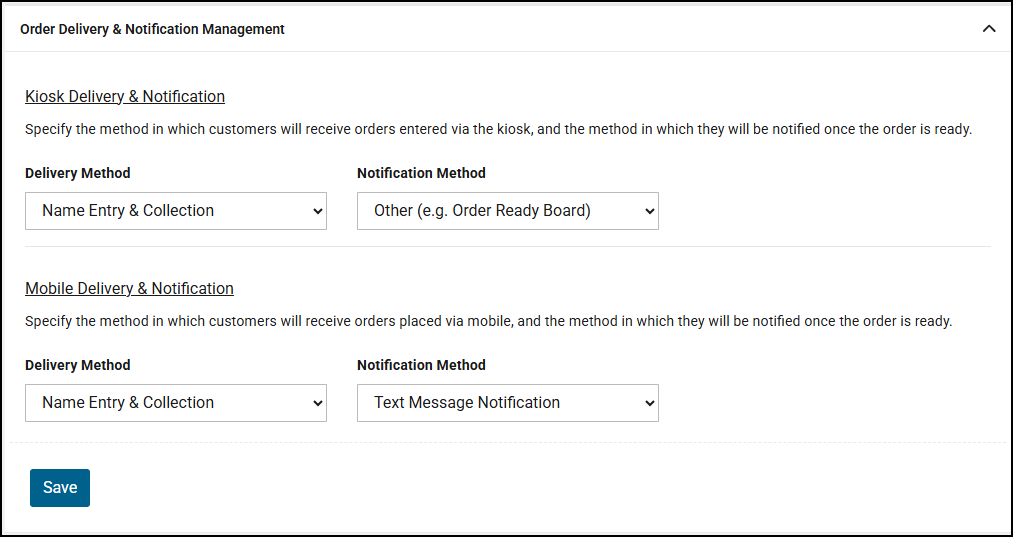Click the Order Delivery & Notification Management title

(152, 29)
